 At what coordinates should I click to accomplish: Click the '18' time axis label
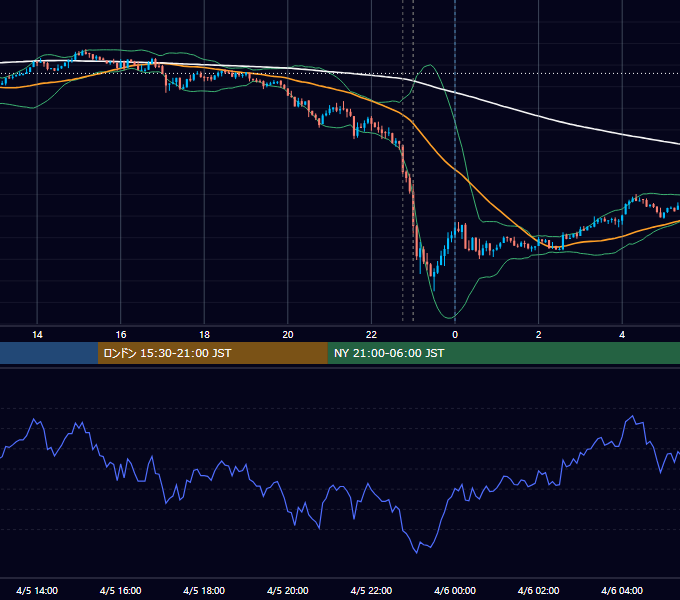(x=204, y=335)
